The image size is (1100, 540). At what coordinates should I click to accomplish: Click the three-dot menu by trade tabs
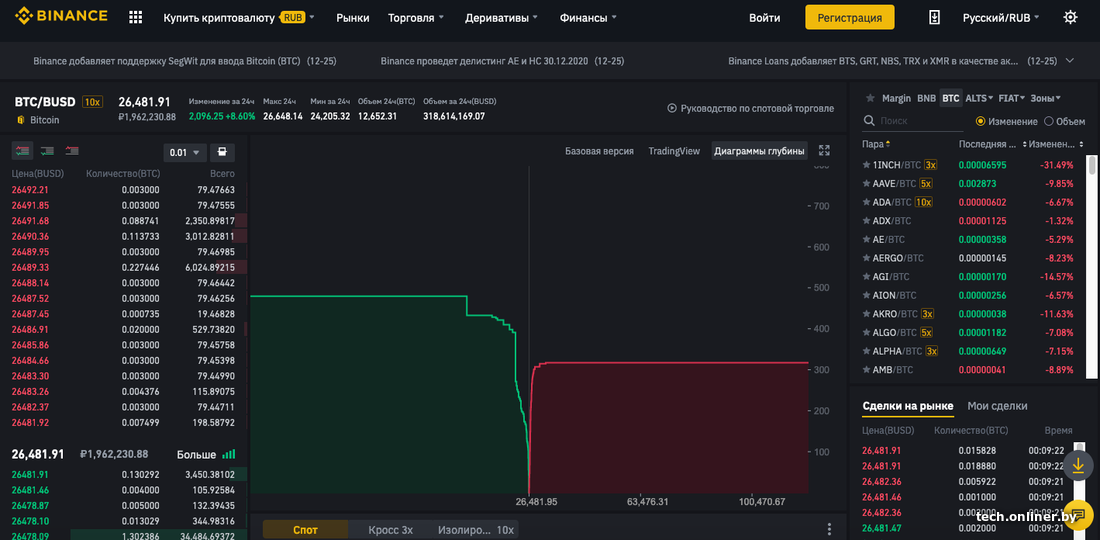[x=829, y=529]
